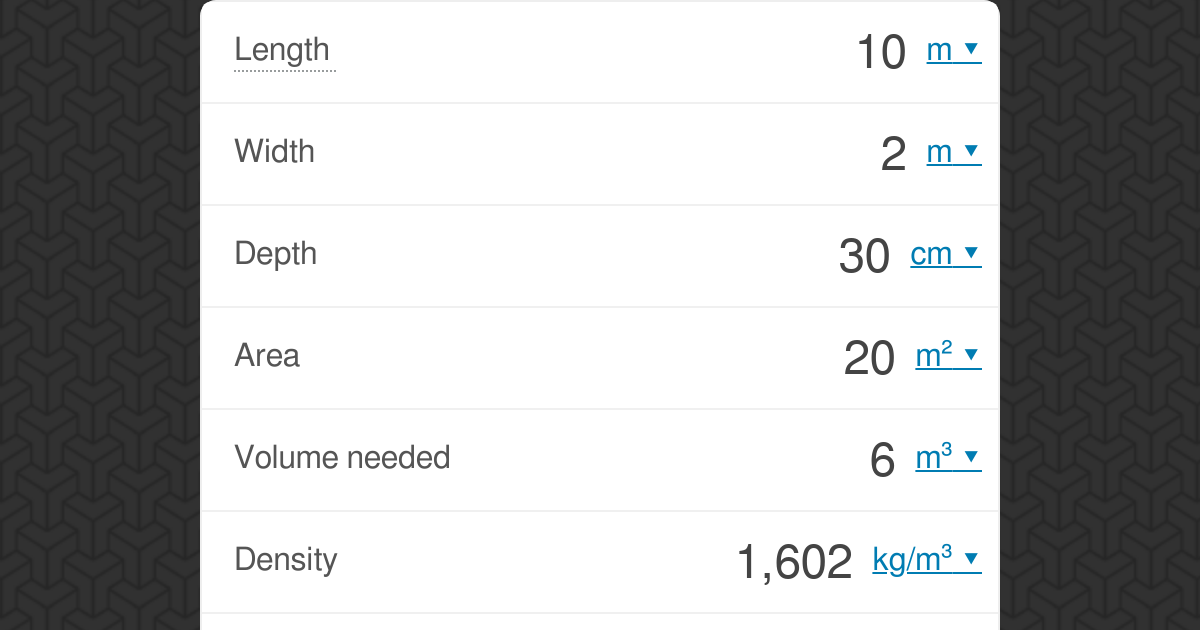This screenshot has width=1200, height=630.
Task: Click the Volume needed value showing 6
Action: [x=882, y=460]
